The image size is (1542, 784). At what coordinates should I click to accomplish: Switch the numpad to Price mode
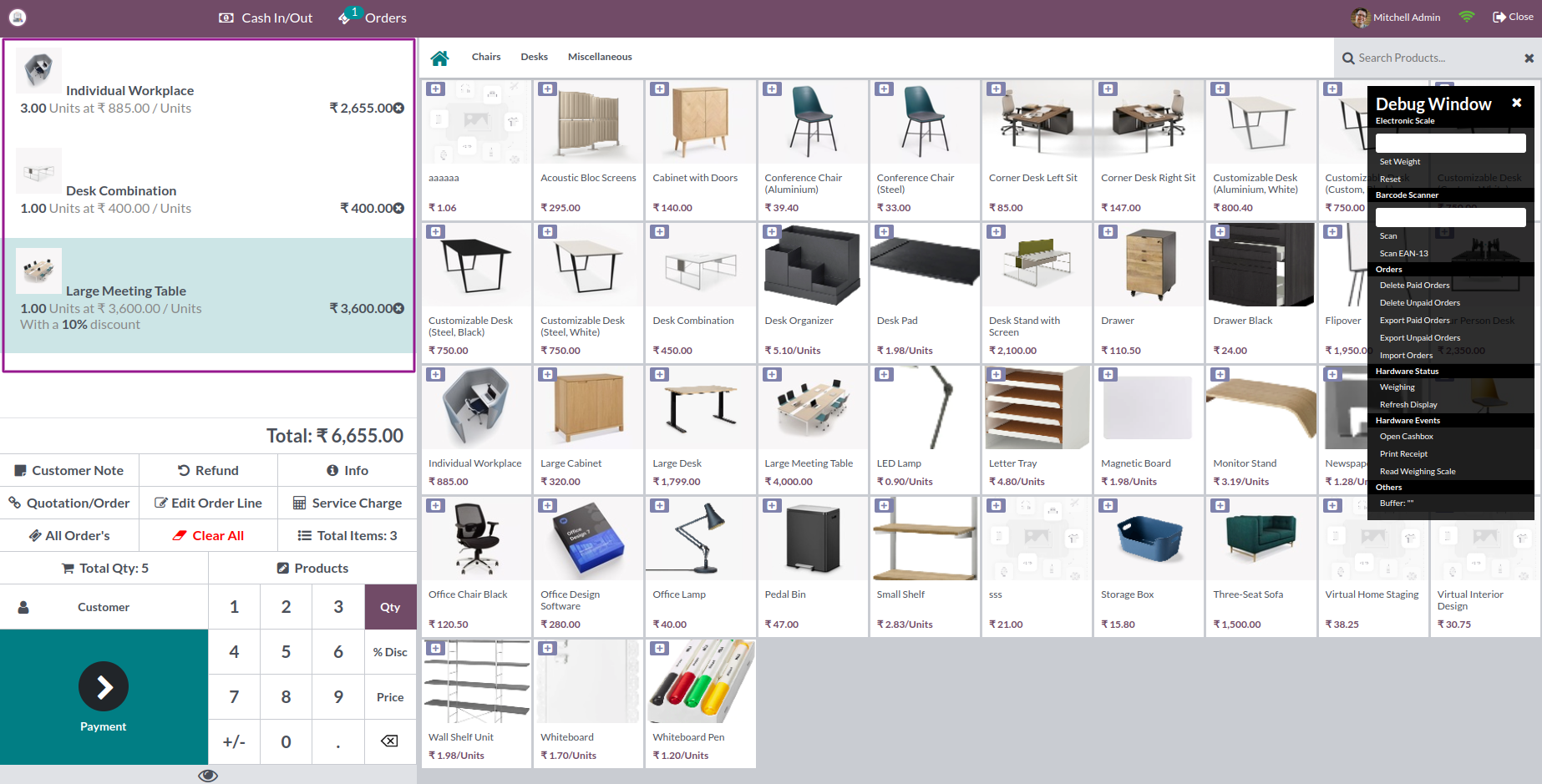coord(389,697)
